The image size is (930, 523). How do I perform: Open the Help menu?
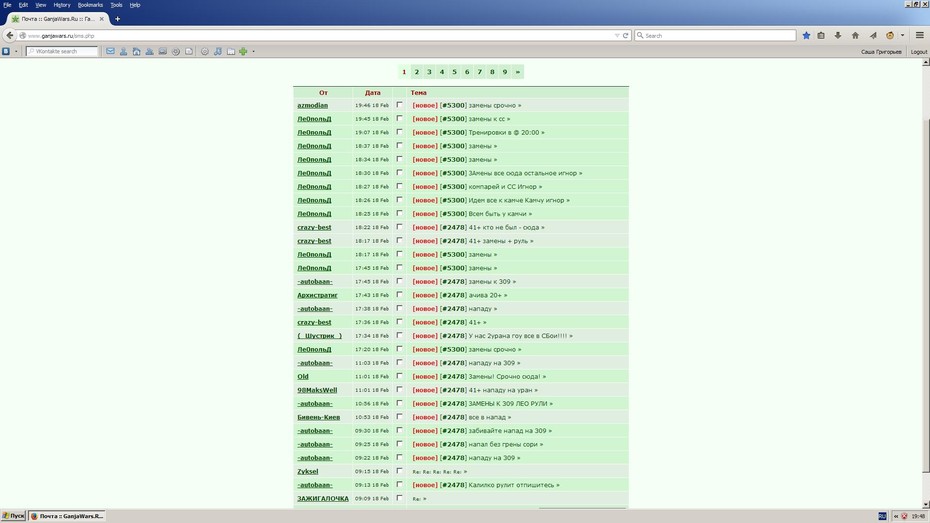tap(135, 5)
